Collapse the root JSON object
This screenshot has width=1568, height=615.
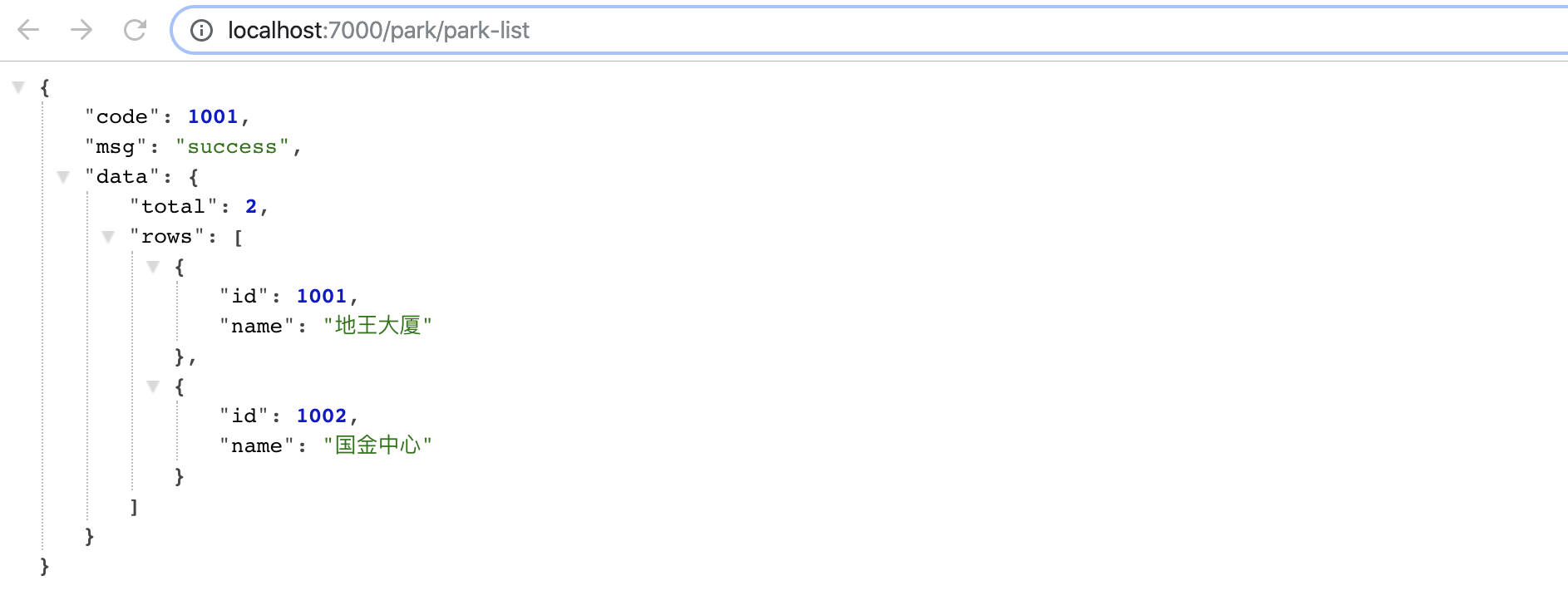tap(18, 87)
